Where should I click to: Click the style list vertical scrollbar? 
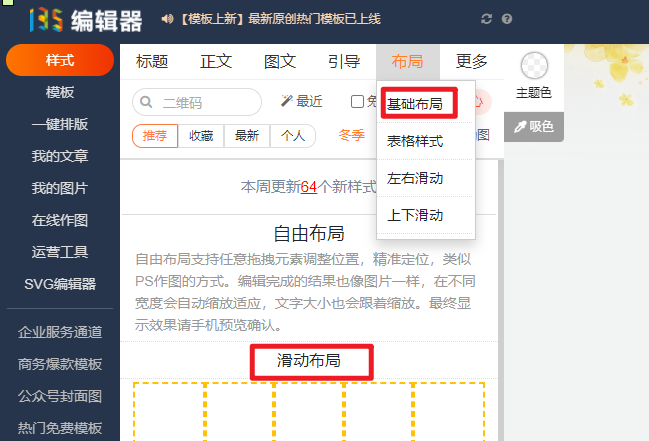point(501,300)
